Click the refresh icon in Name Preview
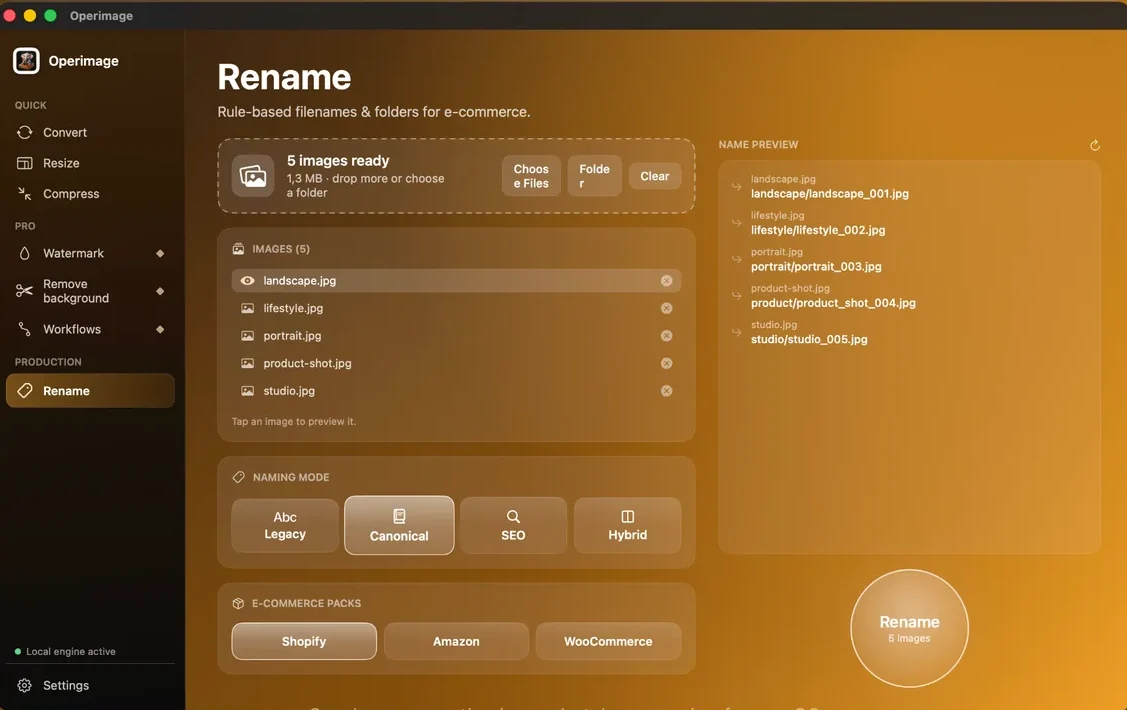The height and width of the screenshot is (710, 1127). pos(1095,145)
